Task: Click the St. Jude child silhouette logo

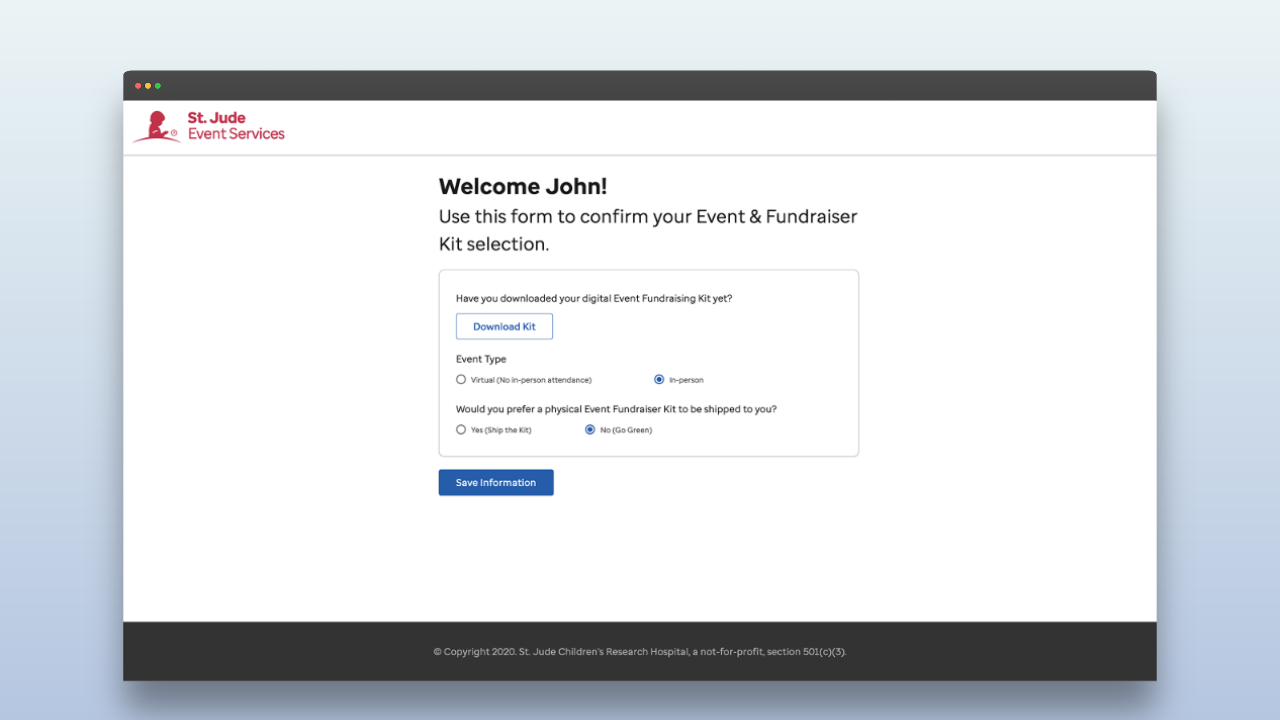Action: pos(157,127)
